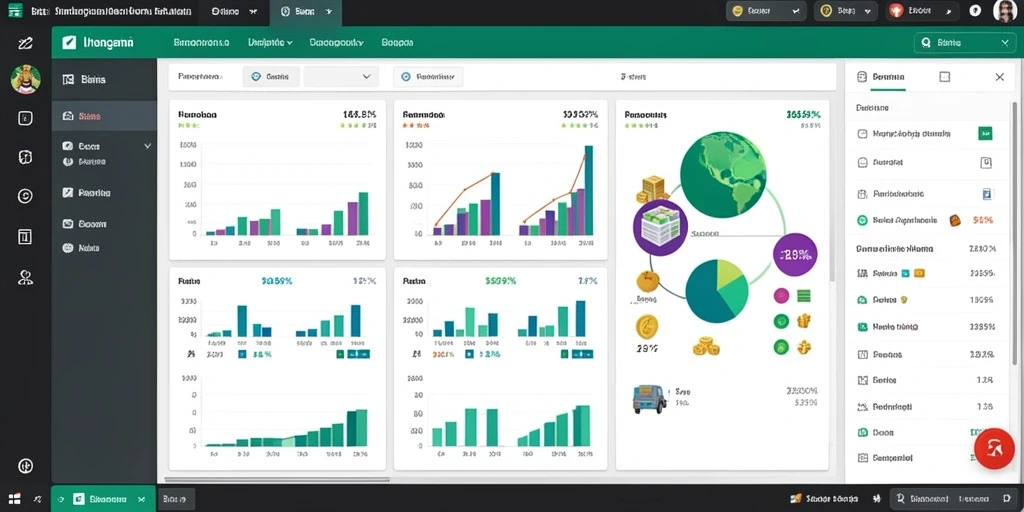The height and width of the screenshot is (512, 1024).
Task: Open the empty dropdown in the filter bar
Action: point(341,76)
